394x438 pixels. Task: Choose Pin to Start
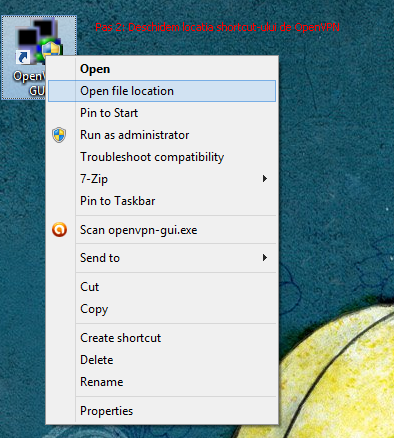coord(162,113)
